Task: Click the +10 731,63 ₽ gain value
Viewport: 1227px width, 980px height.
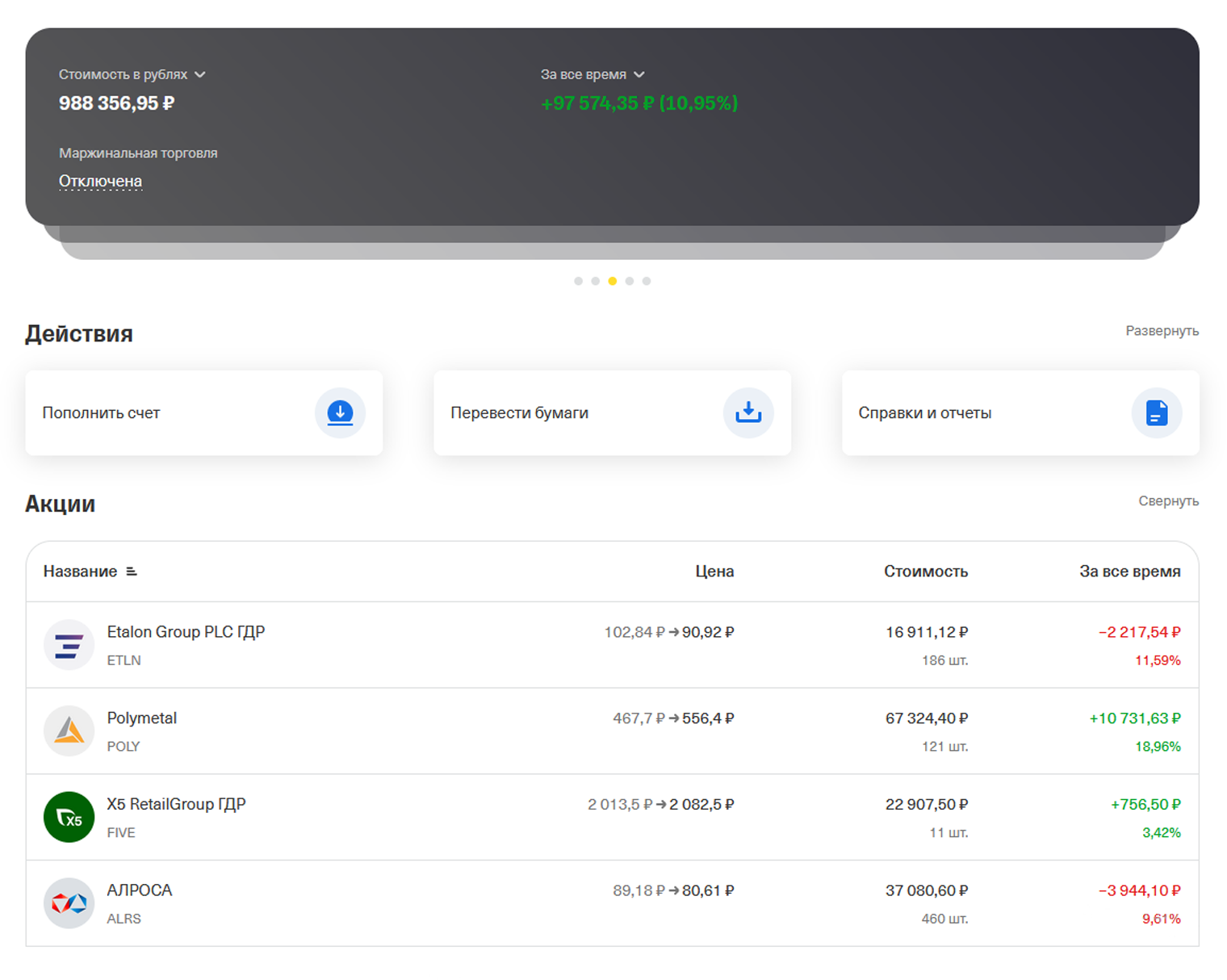Action: [1135, 718]
